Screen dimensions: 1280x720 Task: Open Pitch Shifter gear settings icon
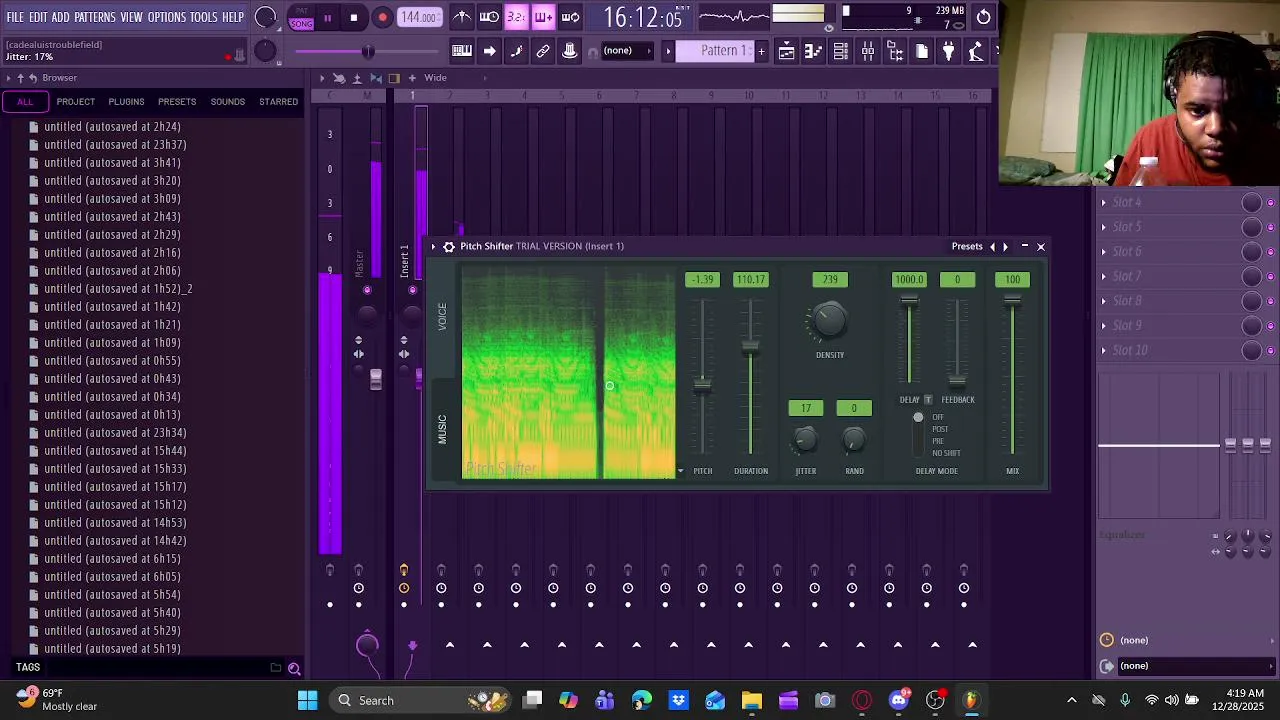[x=449, y=246]
